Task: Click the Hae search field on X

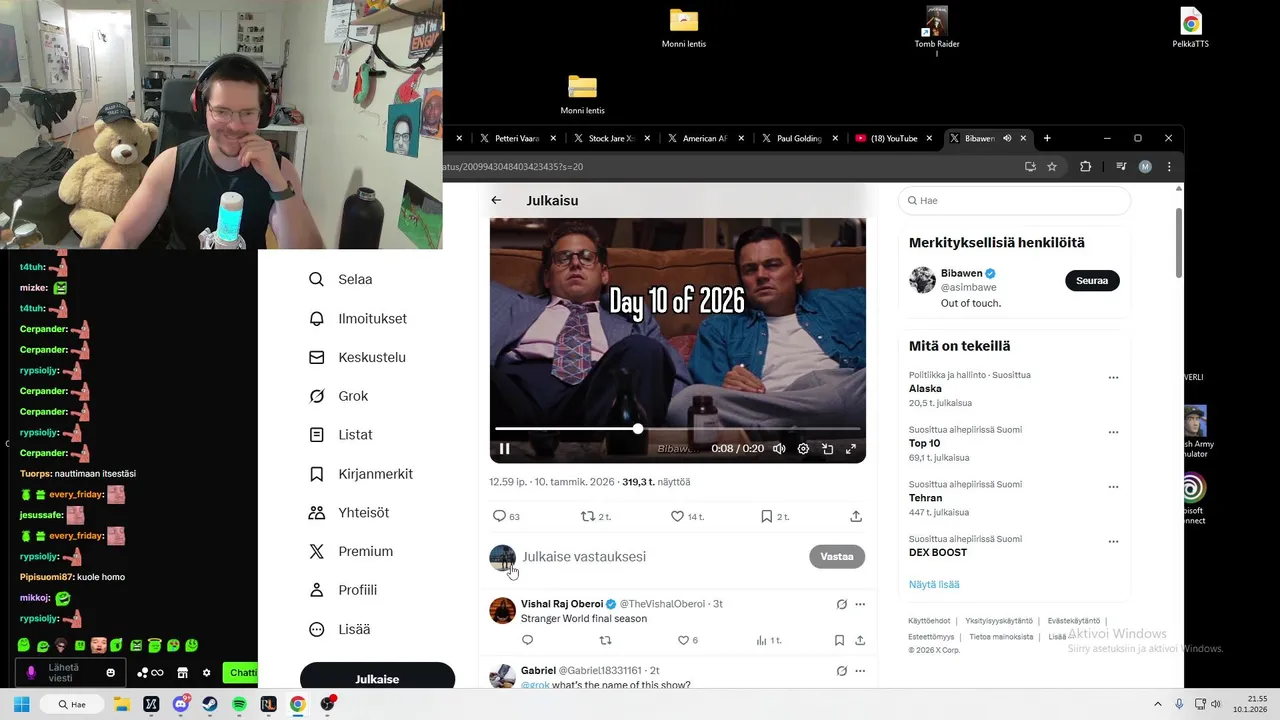Action: click(x=1014, y=201)
